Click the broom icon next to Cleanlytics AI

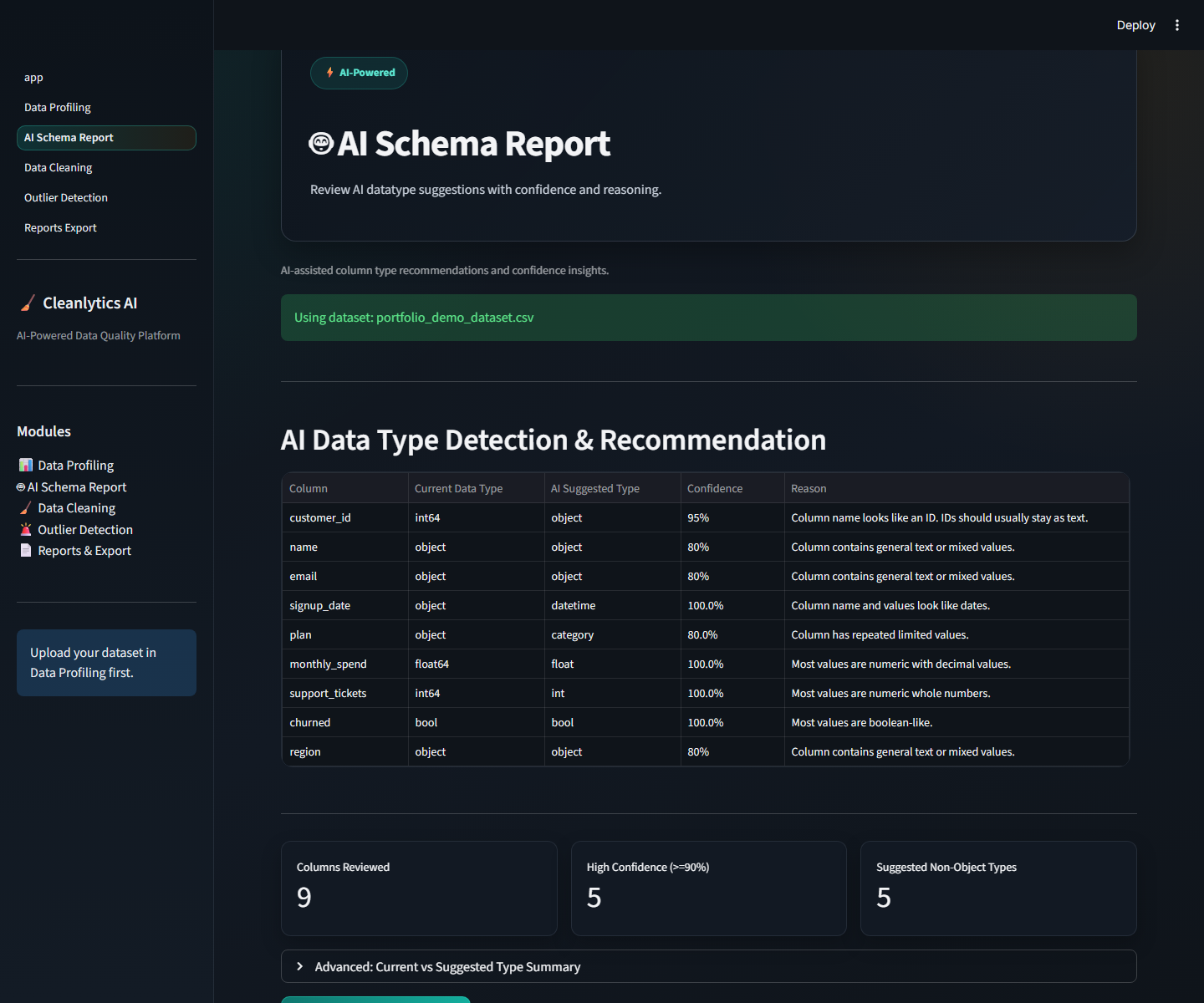(x=28, y=303)
